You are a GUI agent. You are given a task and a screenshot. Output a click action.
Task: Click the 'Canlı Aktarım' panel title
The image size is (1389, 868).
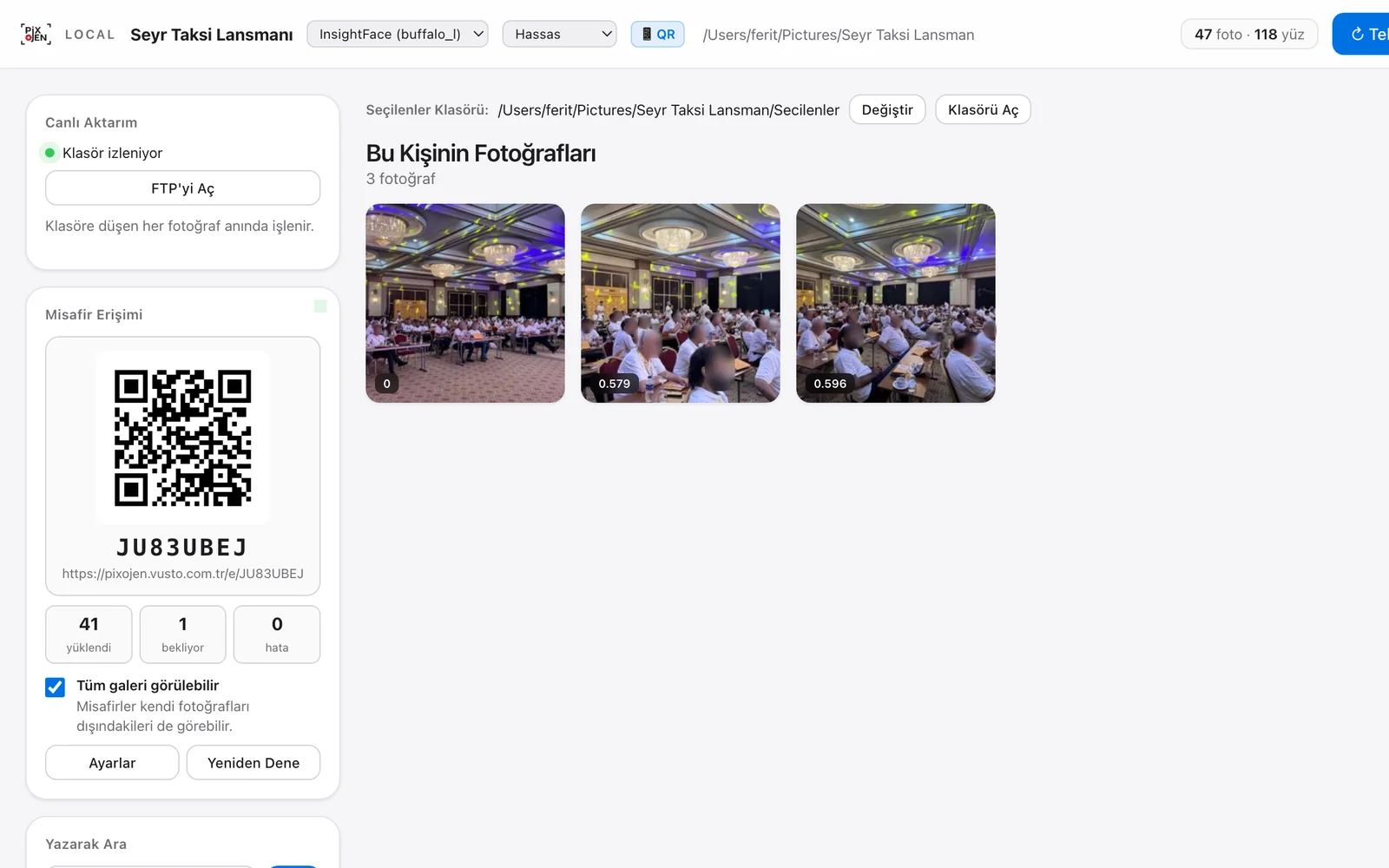click(91, 122)
